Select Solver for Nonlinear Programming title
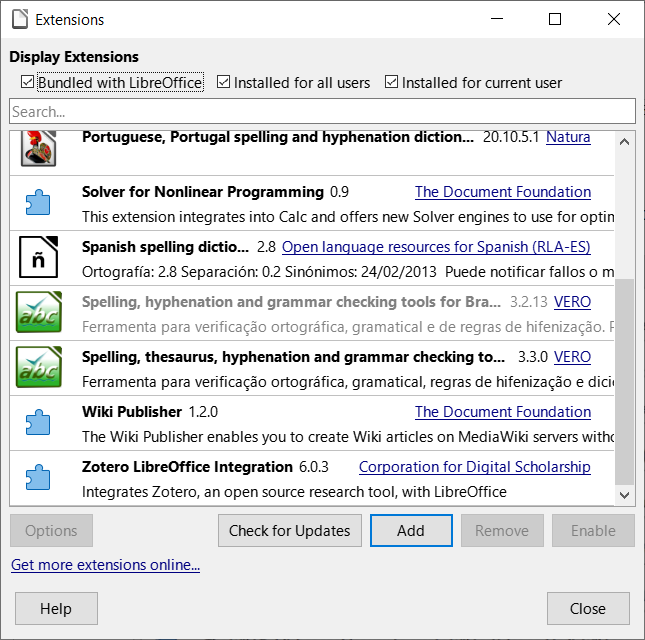Image resolution: width=645 pixels, height=640 pixels. pos(203,192)
